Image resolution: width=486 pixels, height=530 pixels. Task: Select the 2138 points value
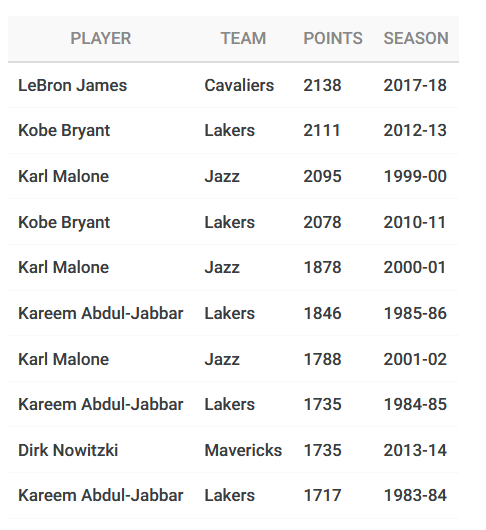(322, 85)
